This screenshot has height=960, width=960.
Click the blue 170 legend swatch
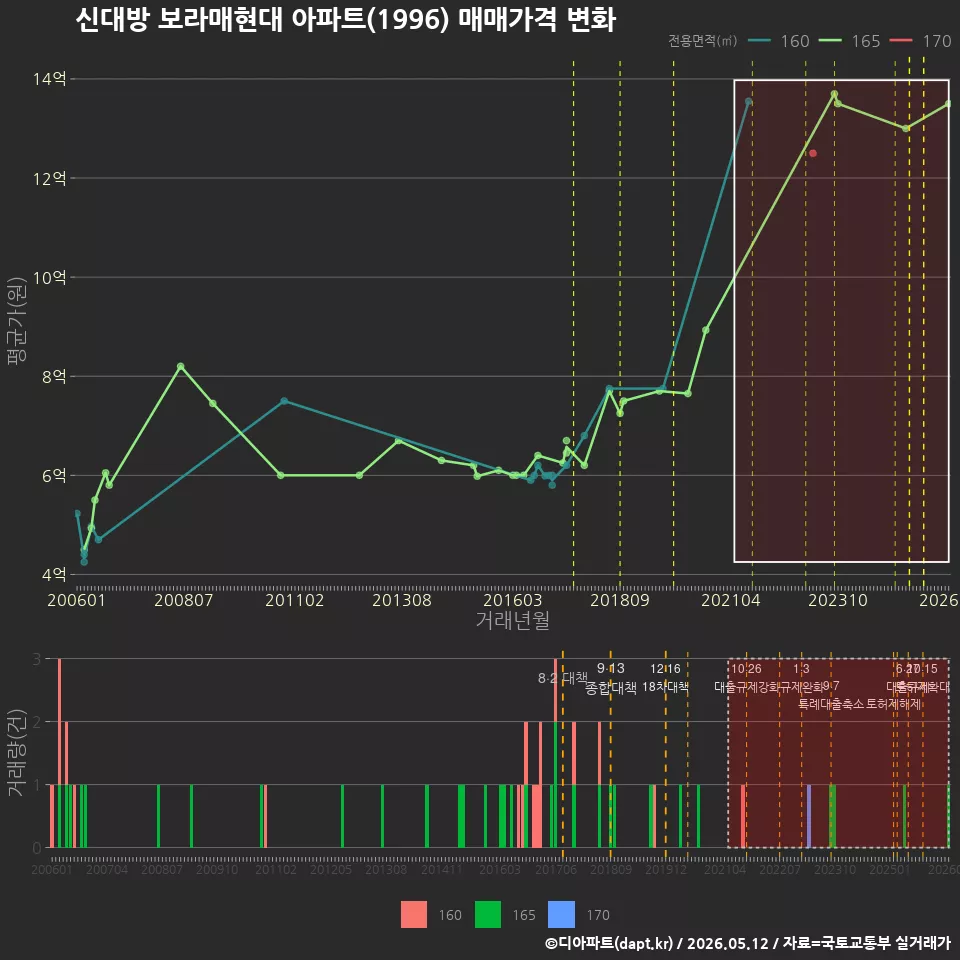click(x=562, y=915)
